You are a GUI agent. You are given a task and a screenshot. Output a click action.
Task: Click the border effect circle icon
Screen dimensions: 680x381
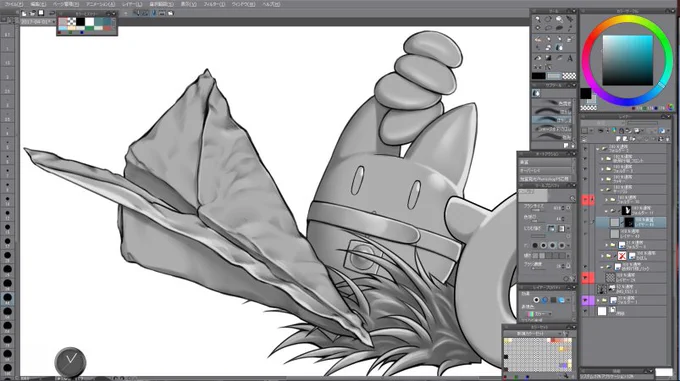pos(536,300)
